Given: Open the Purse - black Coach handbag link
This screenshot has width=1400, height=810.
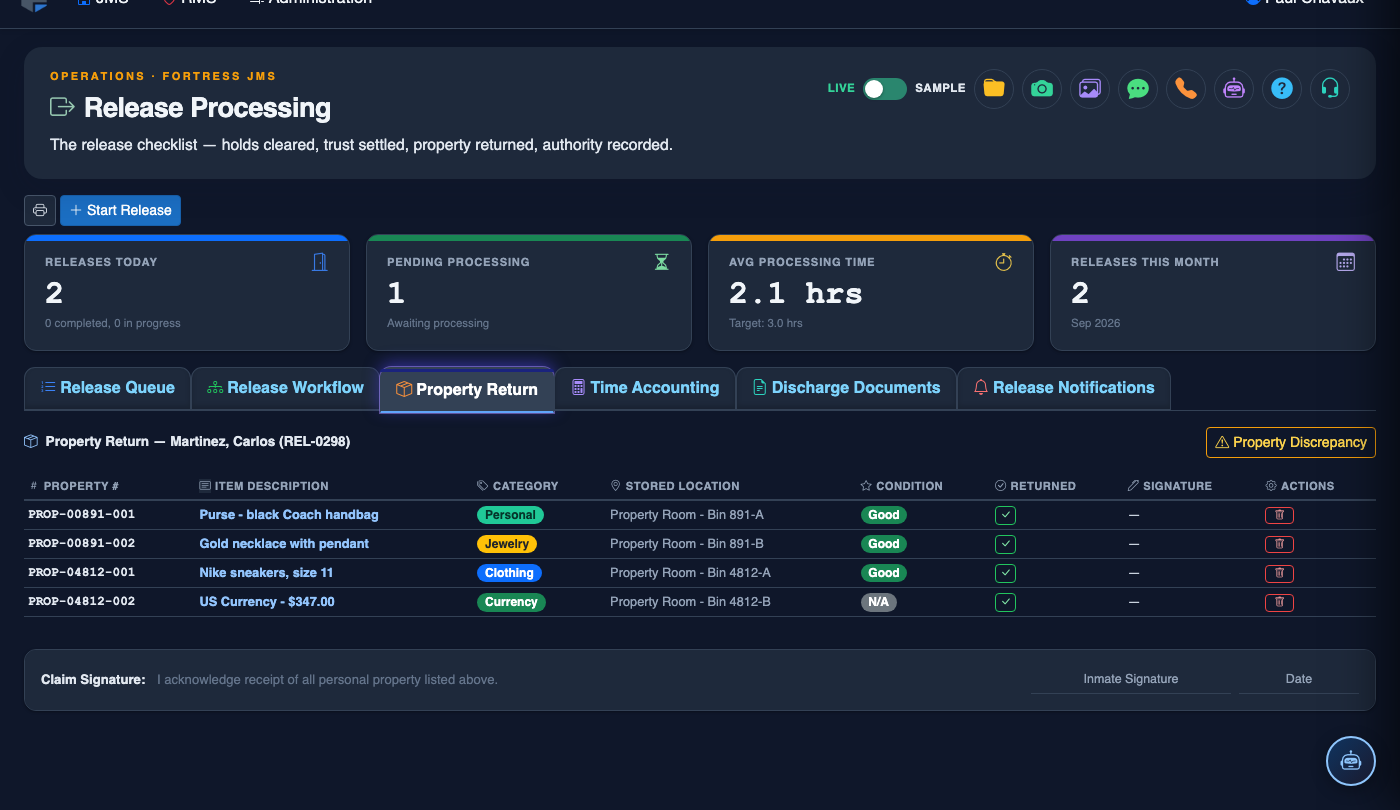Looking at the screenshot, I should click(x=289, y=515).
